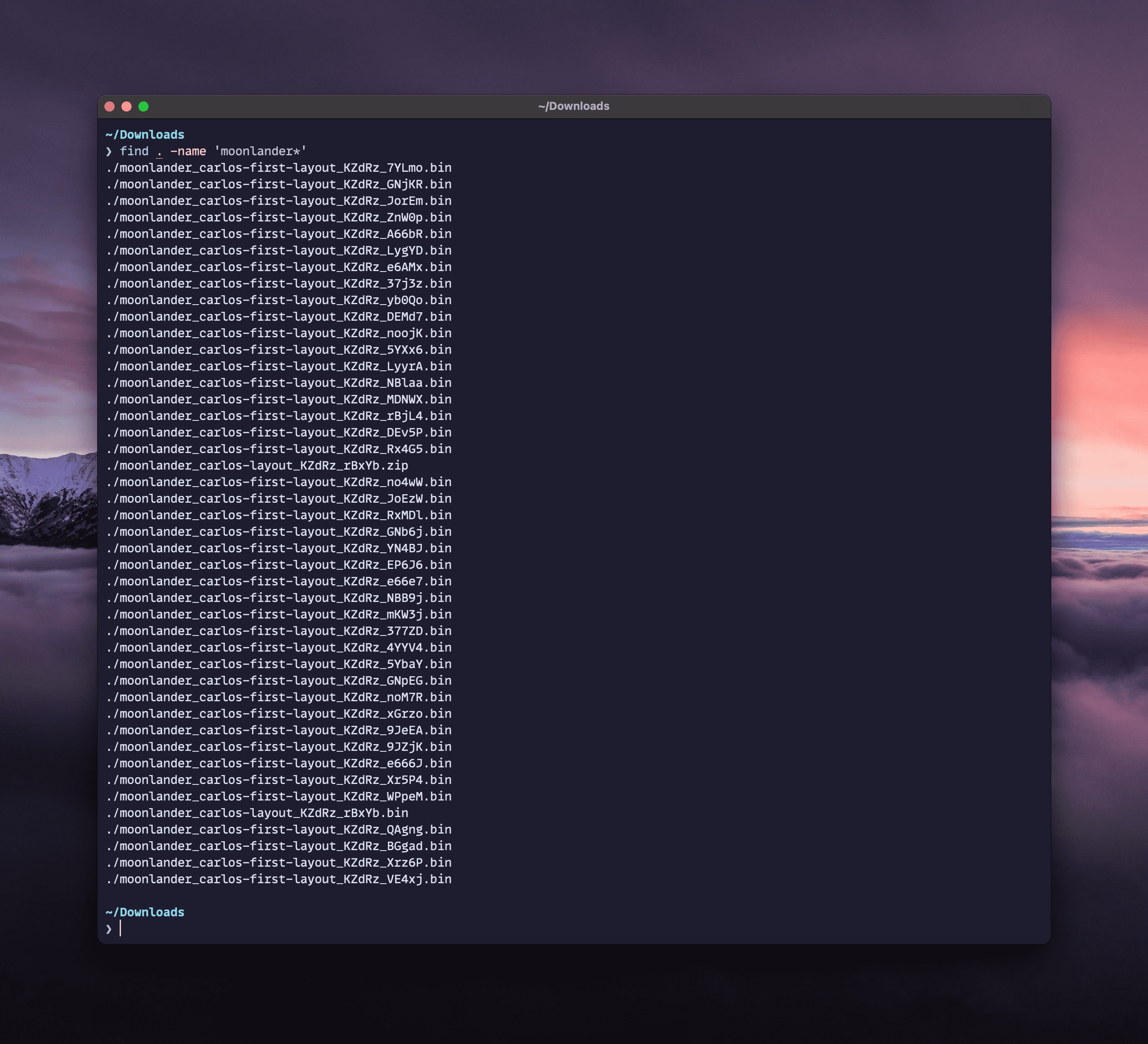This screenshot has width=1148, height=1044.
Task: Click the file ending in 7YLmo.bin
Action: point(278,168)
